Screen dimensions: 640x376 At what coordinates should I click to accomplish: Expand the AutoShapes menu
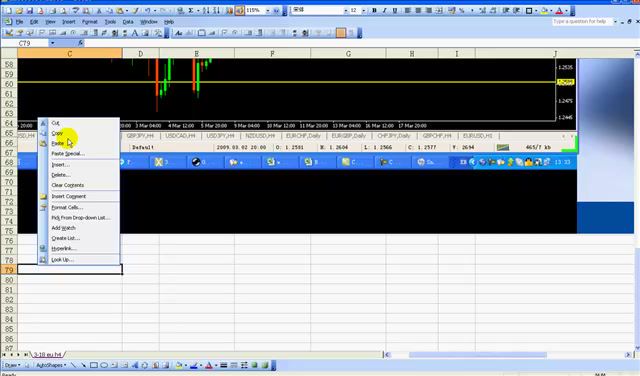51,365
